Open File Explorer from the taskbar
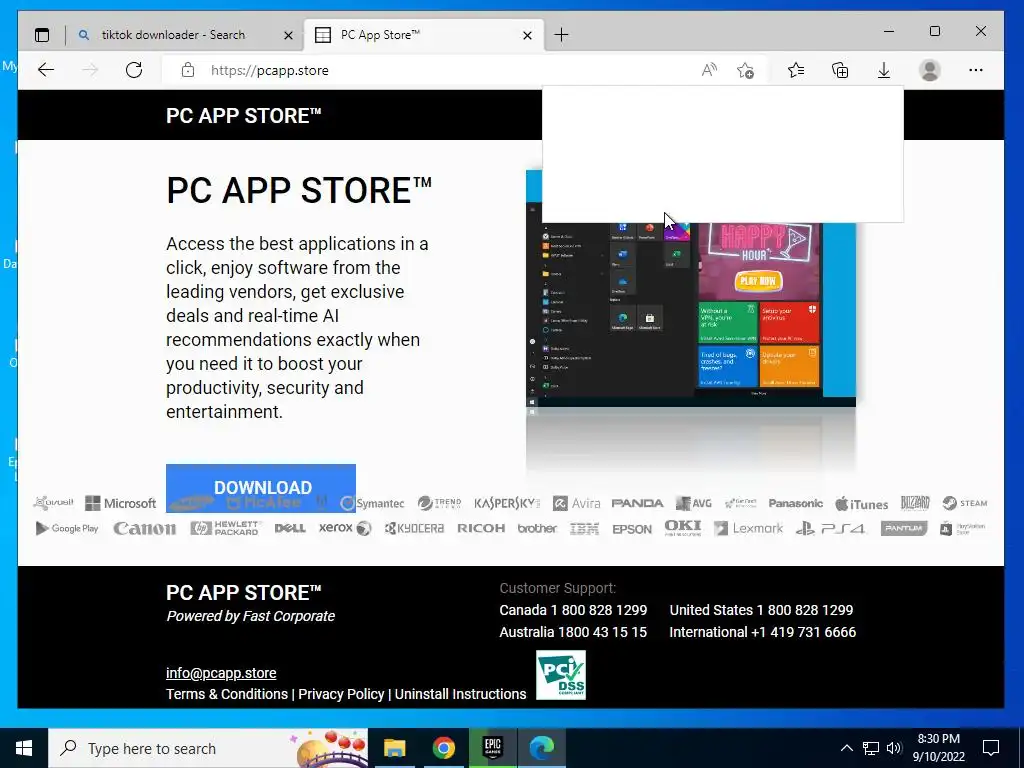The width and height of the screenshot is (1024, 768). (x=394, y=748)
